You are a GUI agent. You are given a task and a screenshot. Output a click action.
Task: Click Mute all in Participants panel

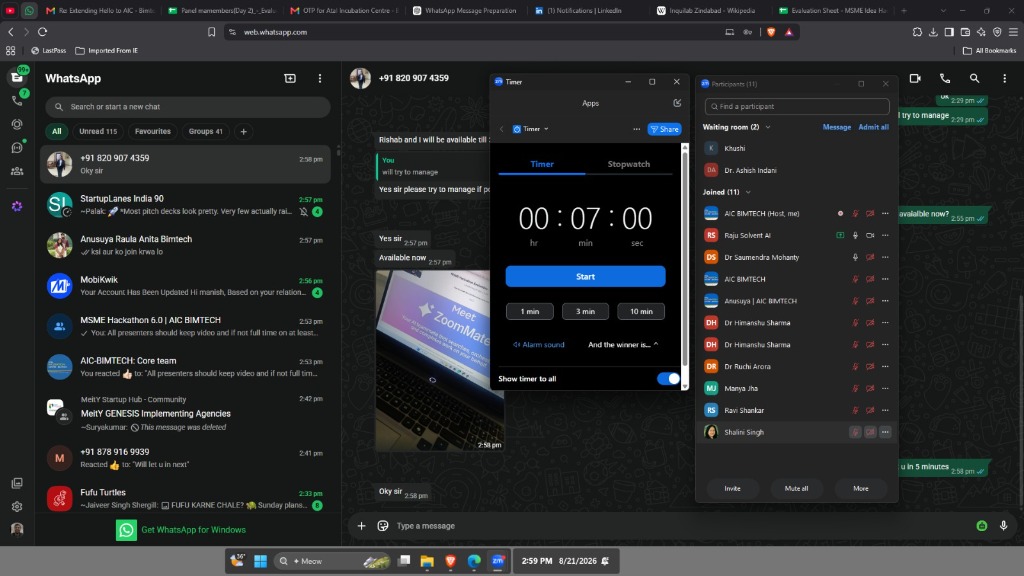[x=796, y=488]
